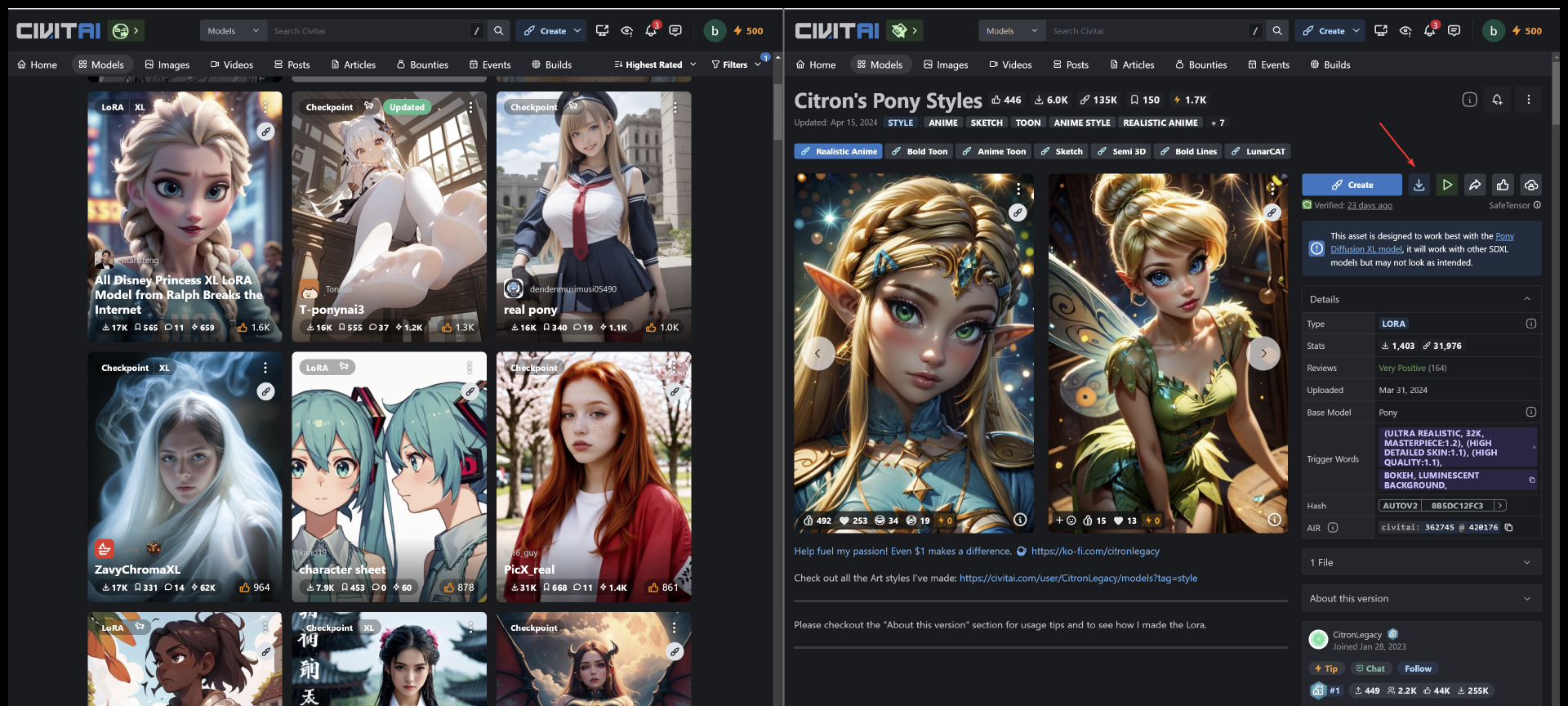Show previous gallery image with left arrow
Viewport: 1568px width, 706px height.
point(817,354)
